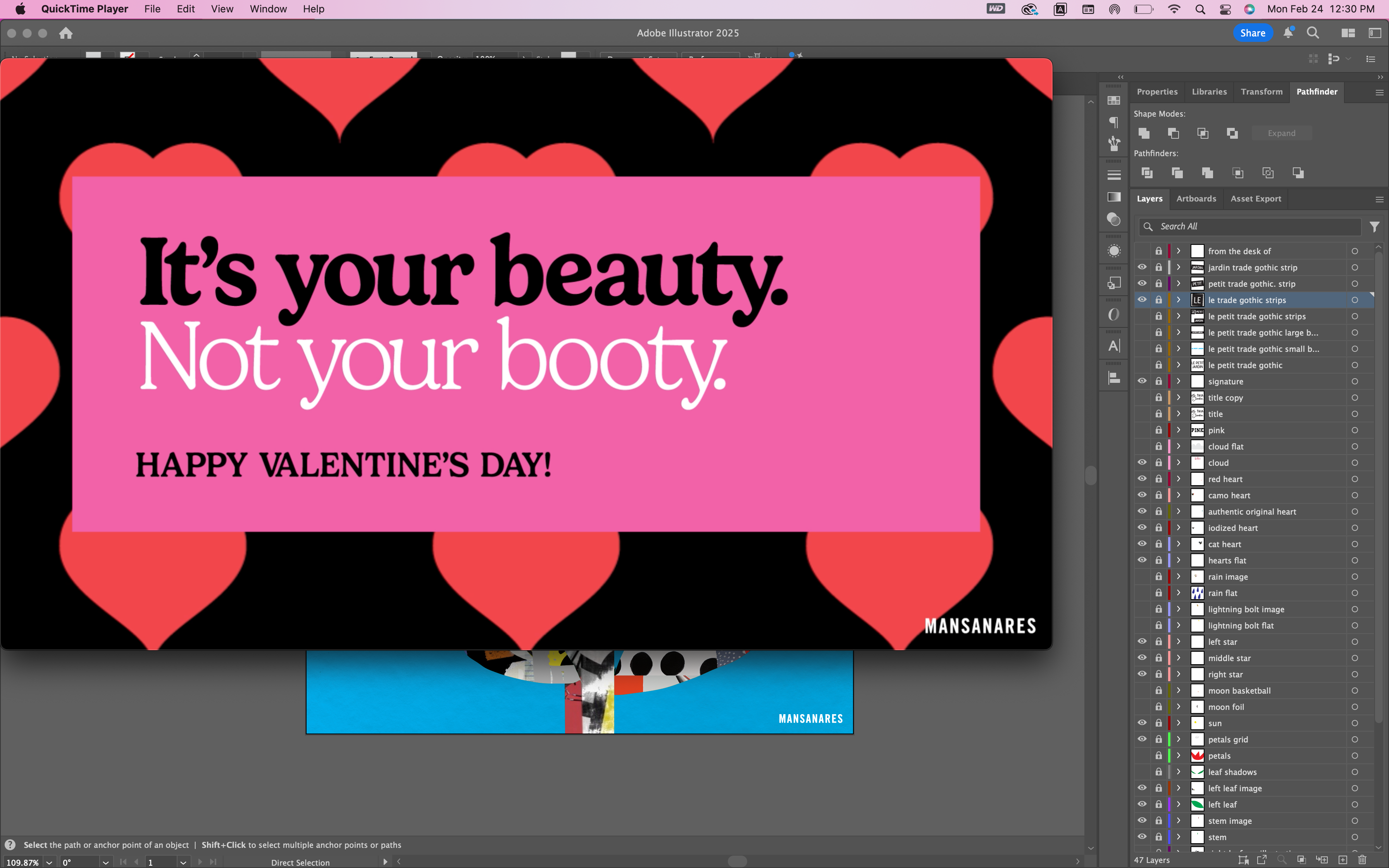
Task: Switch to the Artboards tab
Action: pos(1196,199)
